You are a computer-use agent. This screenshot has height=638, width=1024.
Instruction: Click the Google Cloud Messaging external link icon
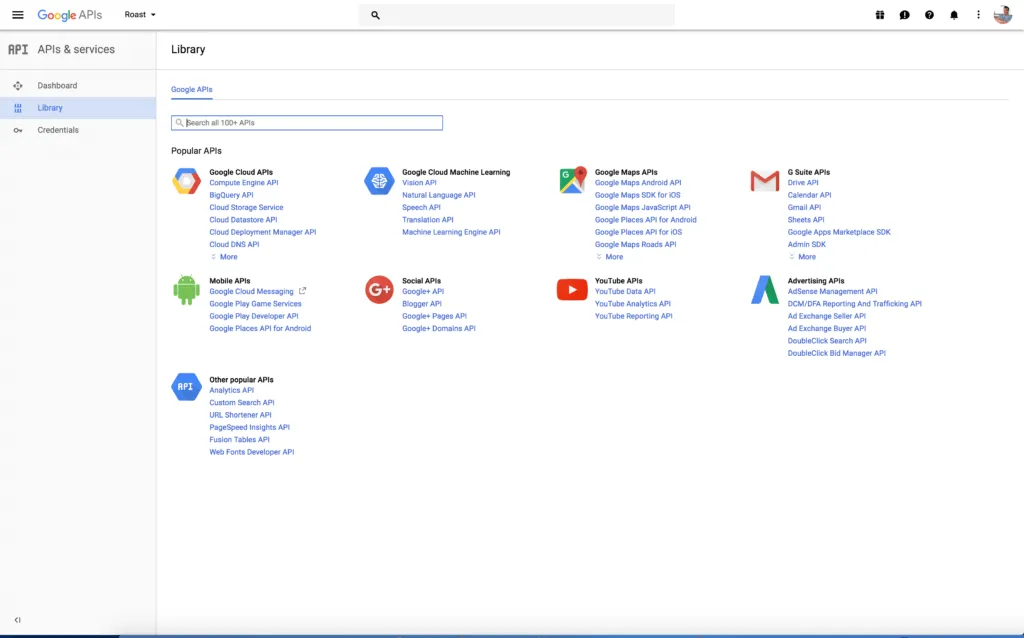(302, 291)
